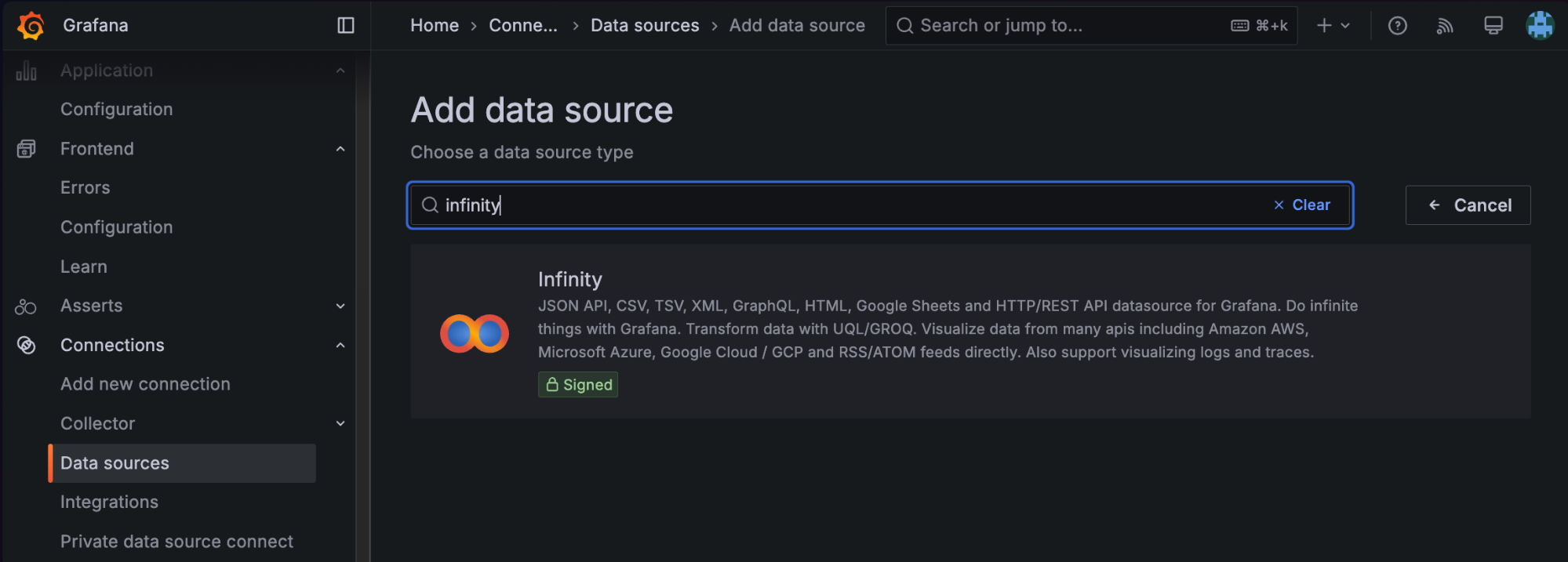Expand the Asserts section chevron
1568x562 pixels.
[340, 306]
